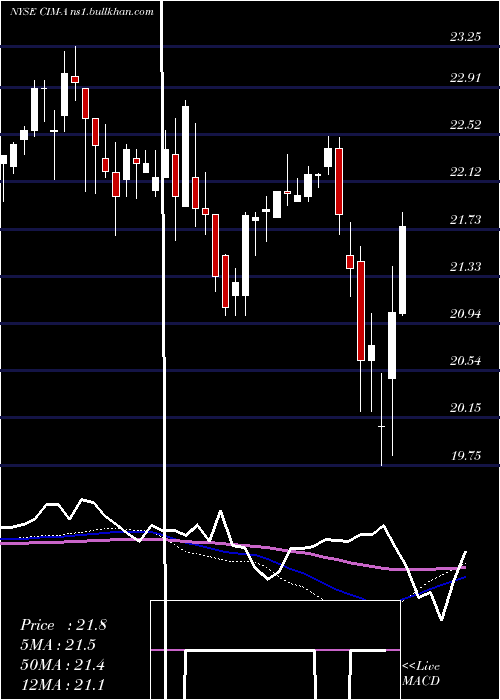Select the large red candle falling to 20.54

pos(361,311)
